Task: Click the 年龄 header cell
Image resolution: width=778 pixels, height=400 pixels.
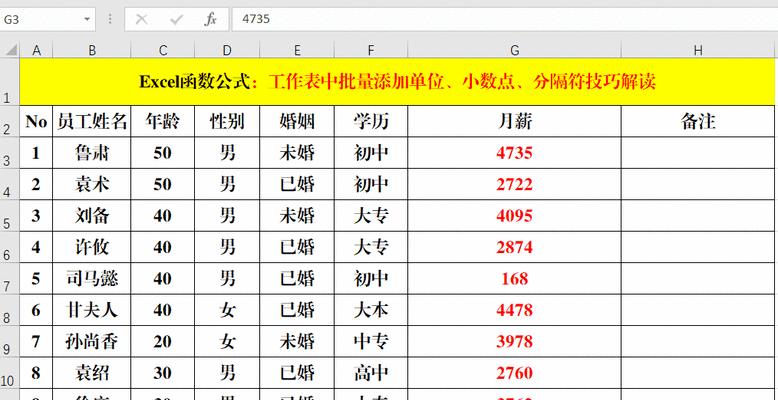Action: pos(163,121)
